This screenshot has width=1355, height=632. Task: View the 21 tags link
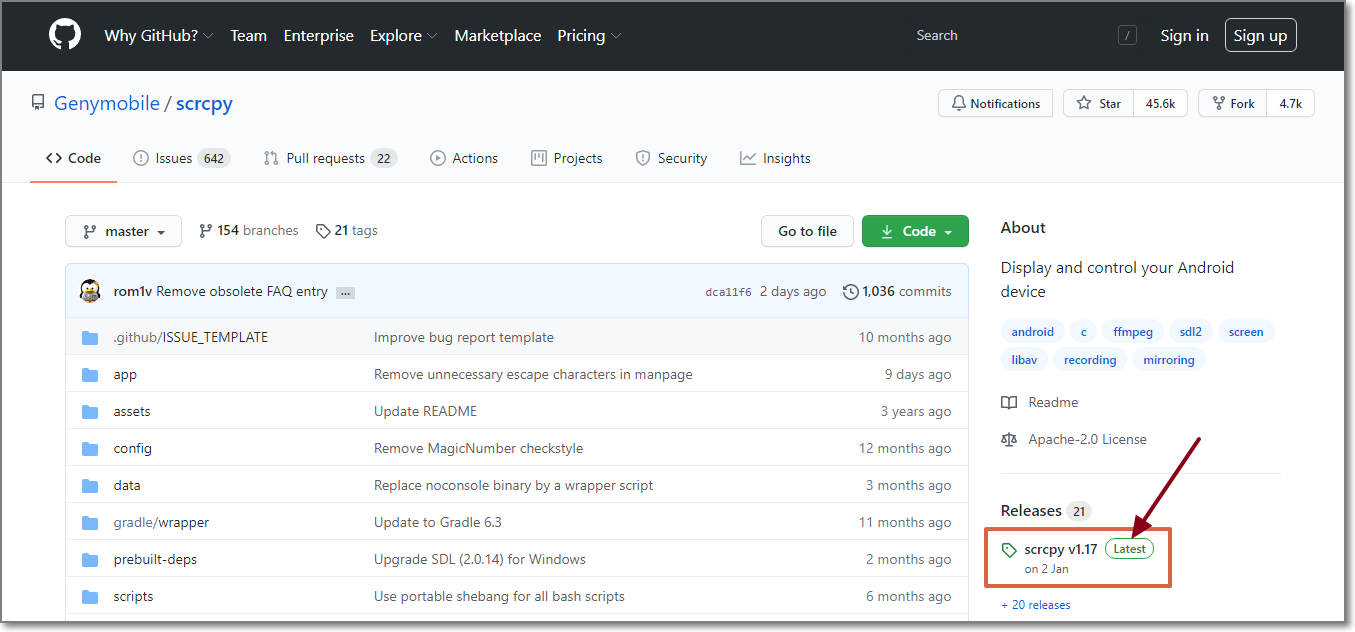[x=346, y=231]
